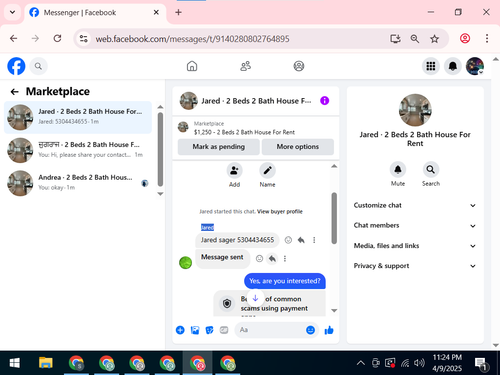Expand Privacy & support section
Screen dimensions: 500x375
pos(415,266)
